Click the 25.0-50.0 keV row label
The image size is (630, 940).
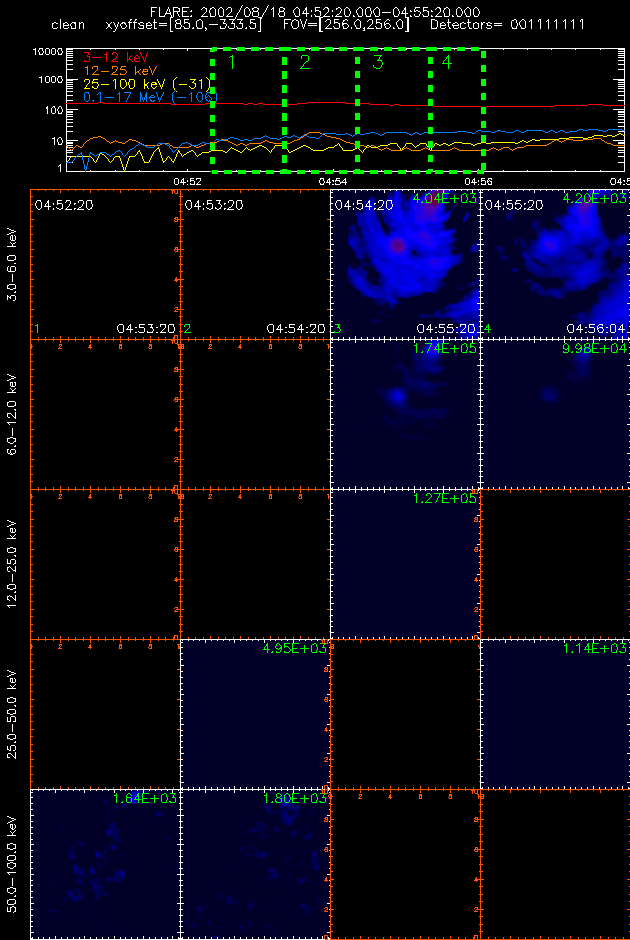tap(14, 715)
